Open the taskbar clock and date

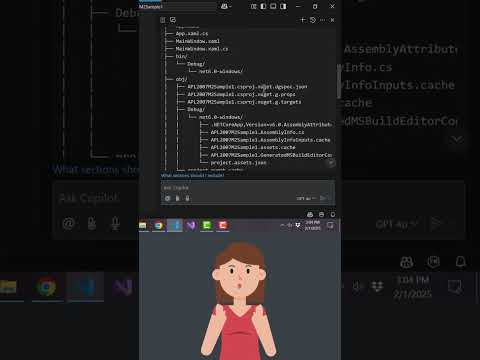point(313,225)
